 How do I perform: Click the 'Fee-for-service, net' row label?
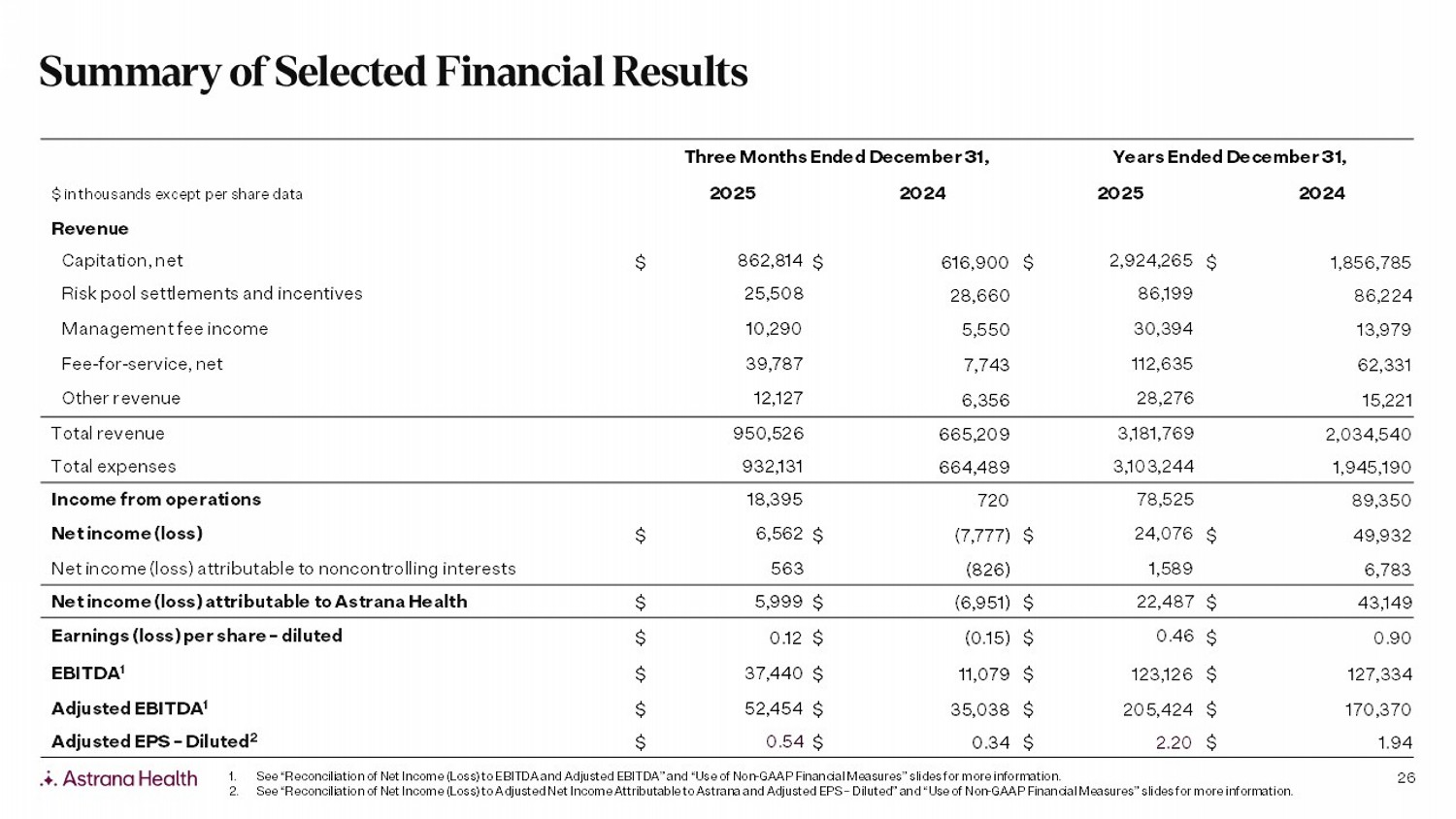point(142,364)
